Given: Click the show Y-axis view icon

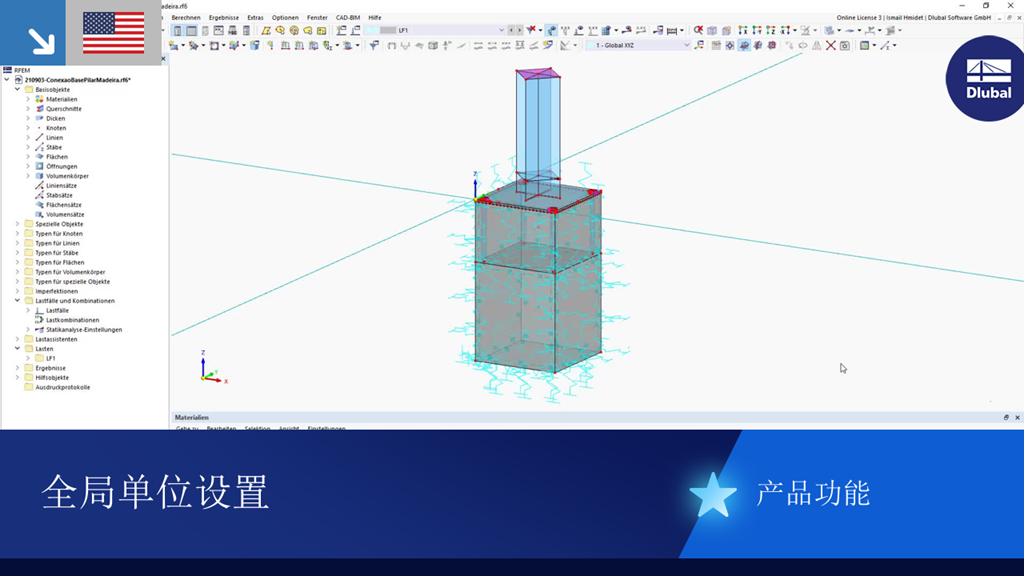Looking at the screenshot, I should click(757, 30).
